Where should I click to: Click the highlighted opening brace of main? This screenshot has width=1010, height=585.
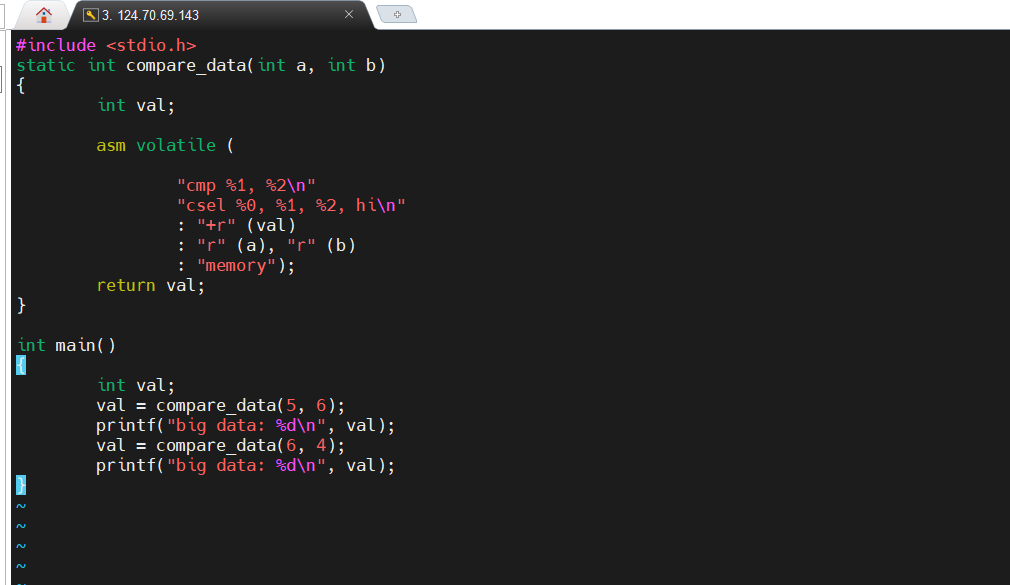click(x=21, y=365)
